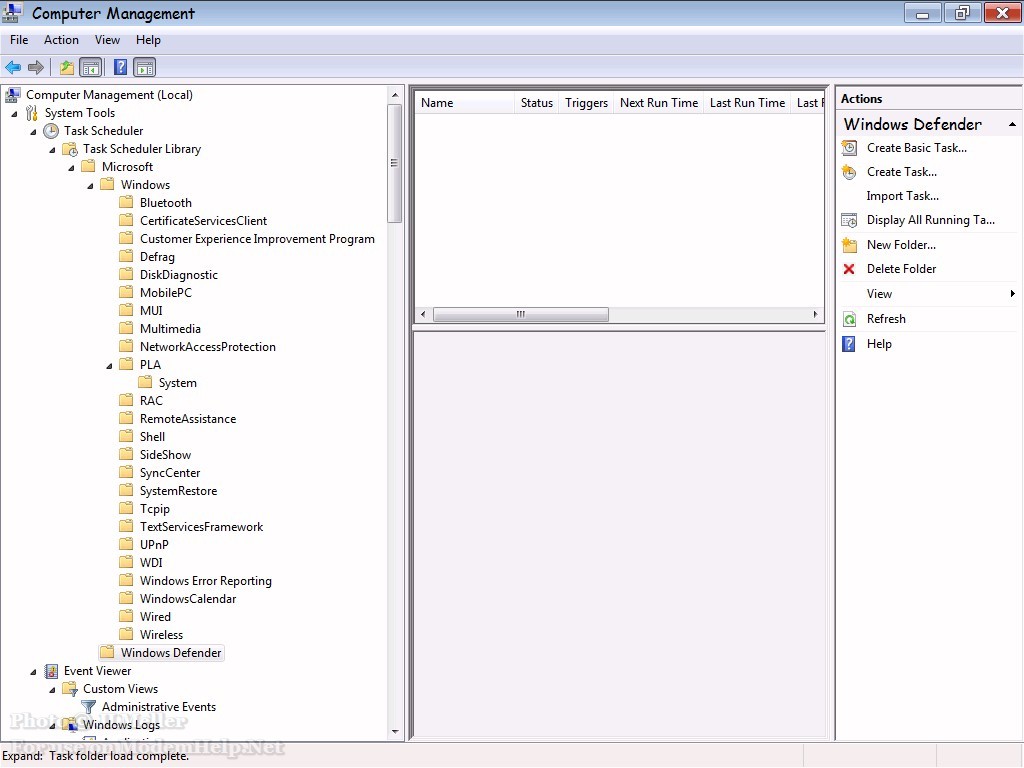
Task: Toggle Show/Hide Console Tree toolbar icon
Action: (91, 67)
